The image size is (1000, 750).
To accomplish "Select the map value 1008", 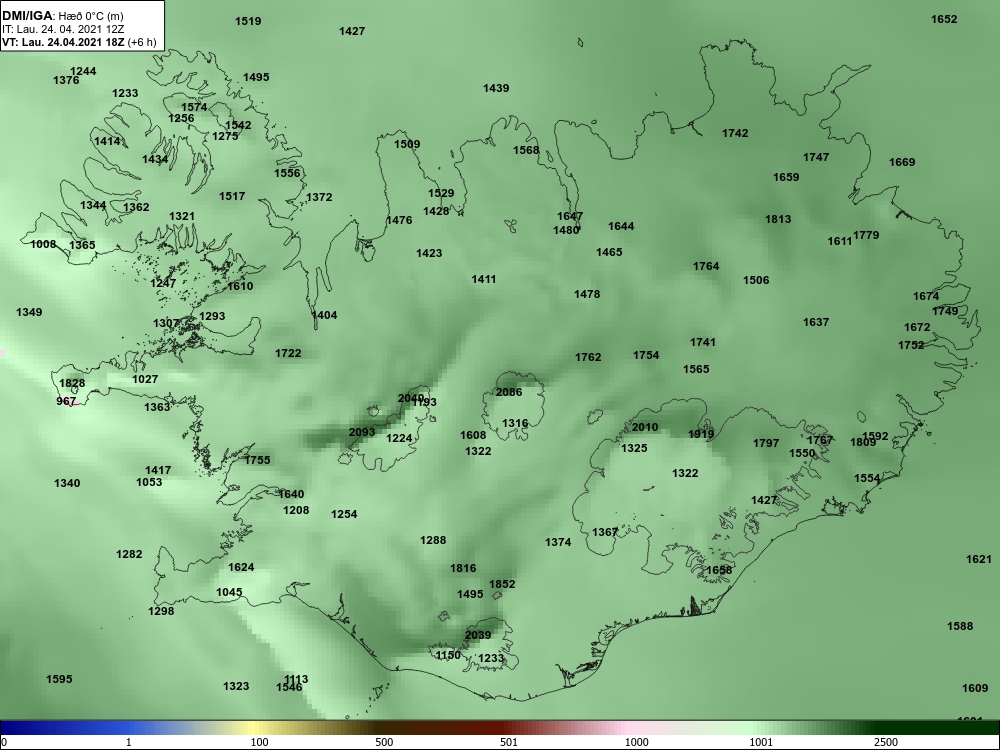I will 43,244.
